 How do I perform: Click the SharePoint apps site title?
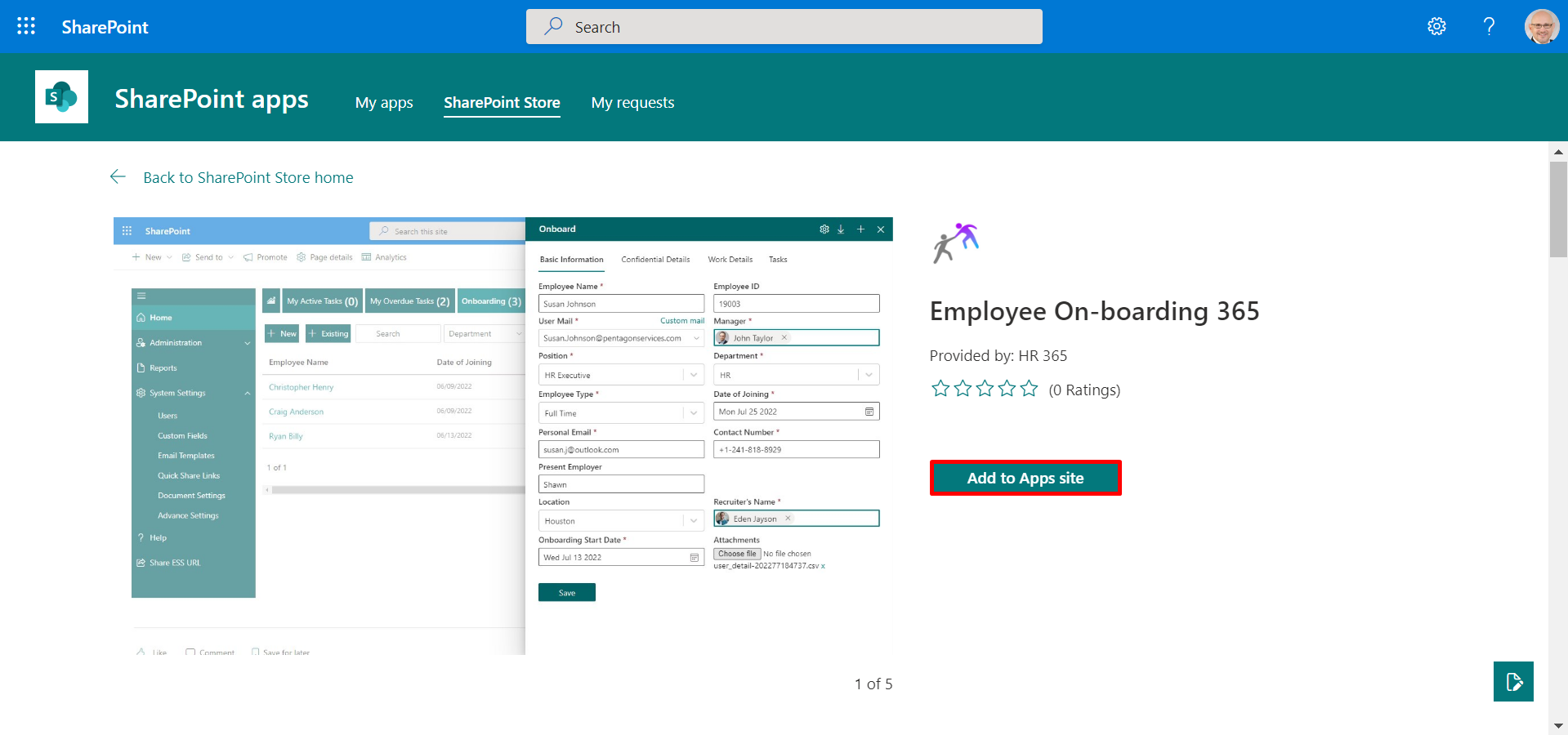[212, 99]
